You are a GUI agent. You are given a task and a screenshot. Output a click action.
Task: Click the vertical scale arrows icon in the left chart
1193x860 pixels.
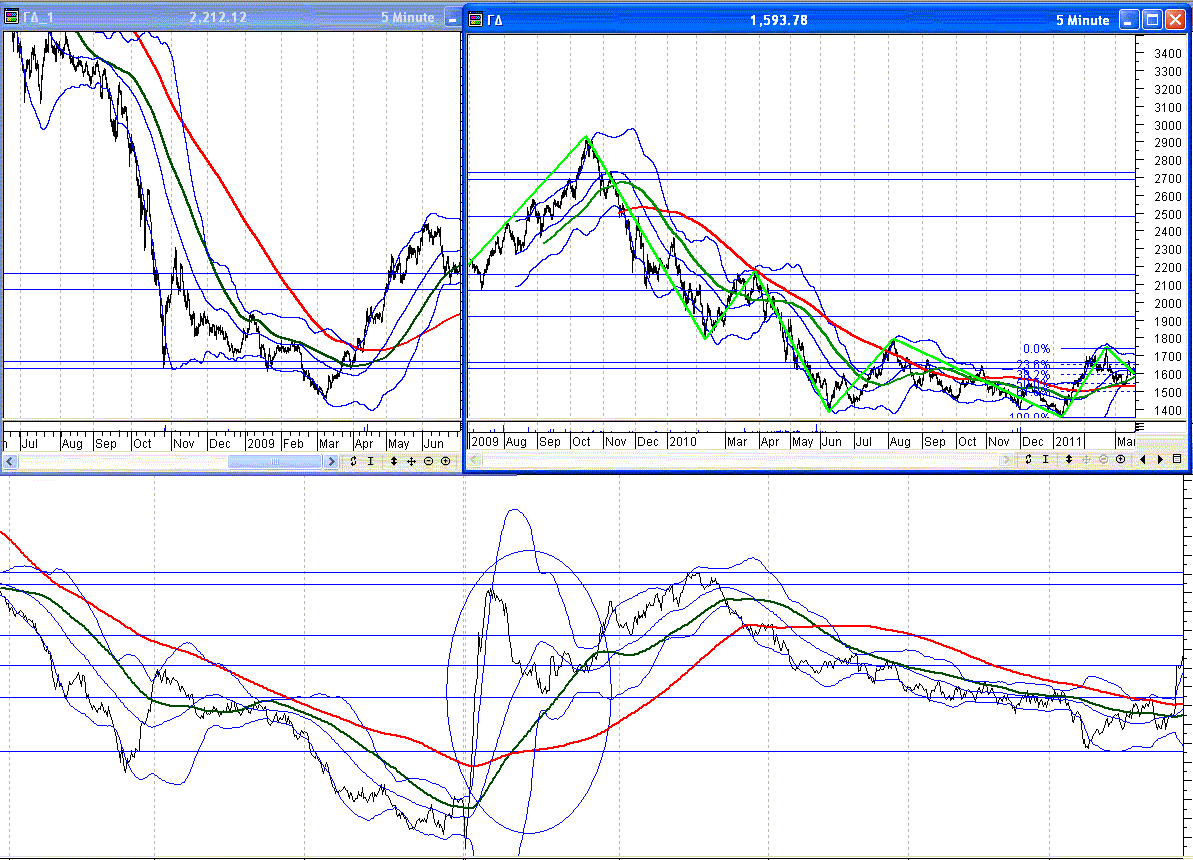coord(393,462)
